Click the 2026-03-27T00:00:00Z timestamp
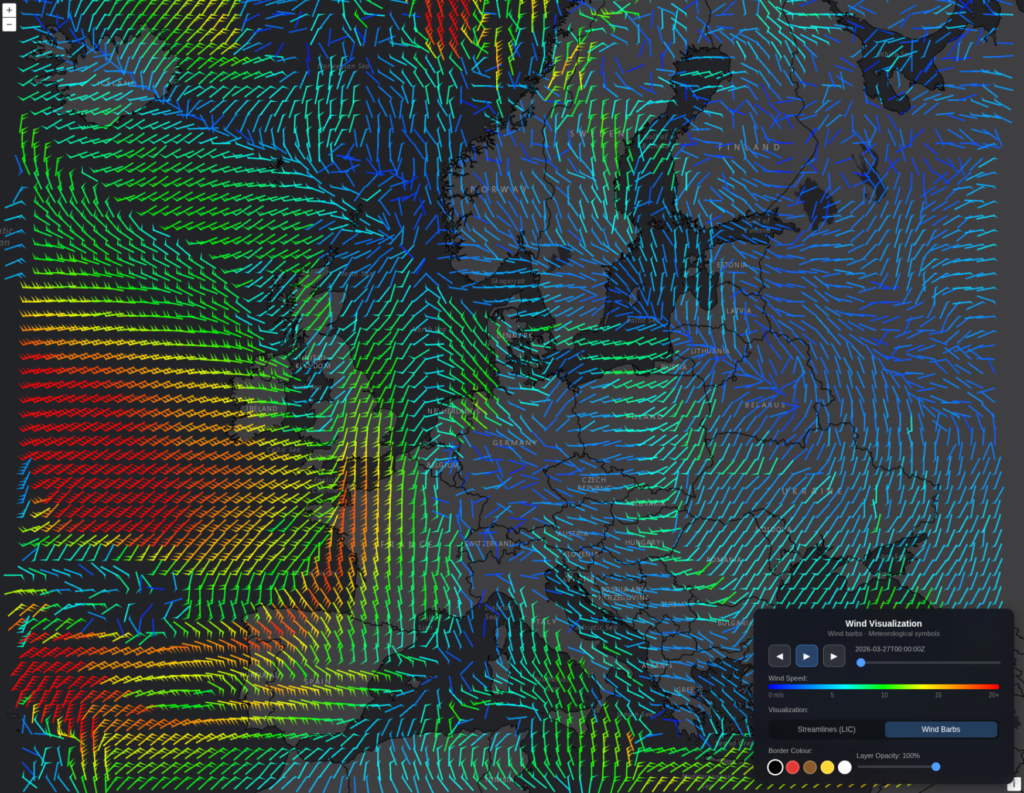 pyautogui.click(x=890, y=649)
